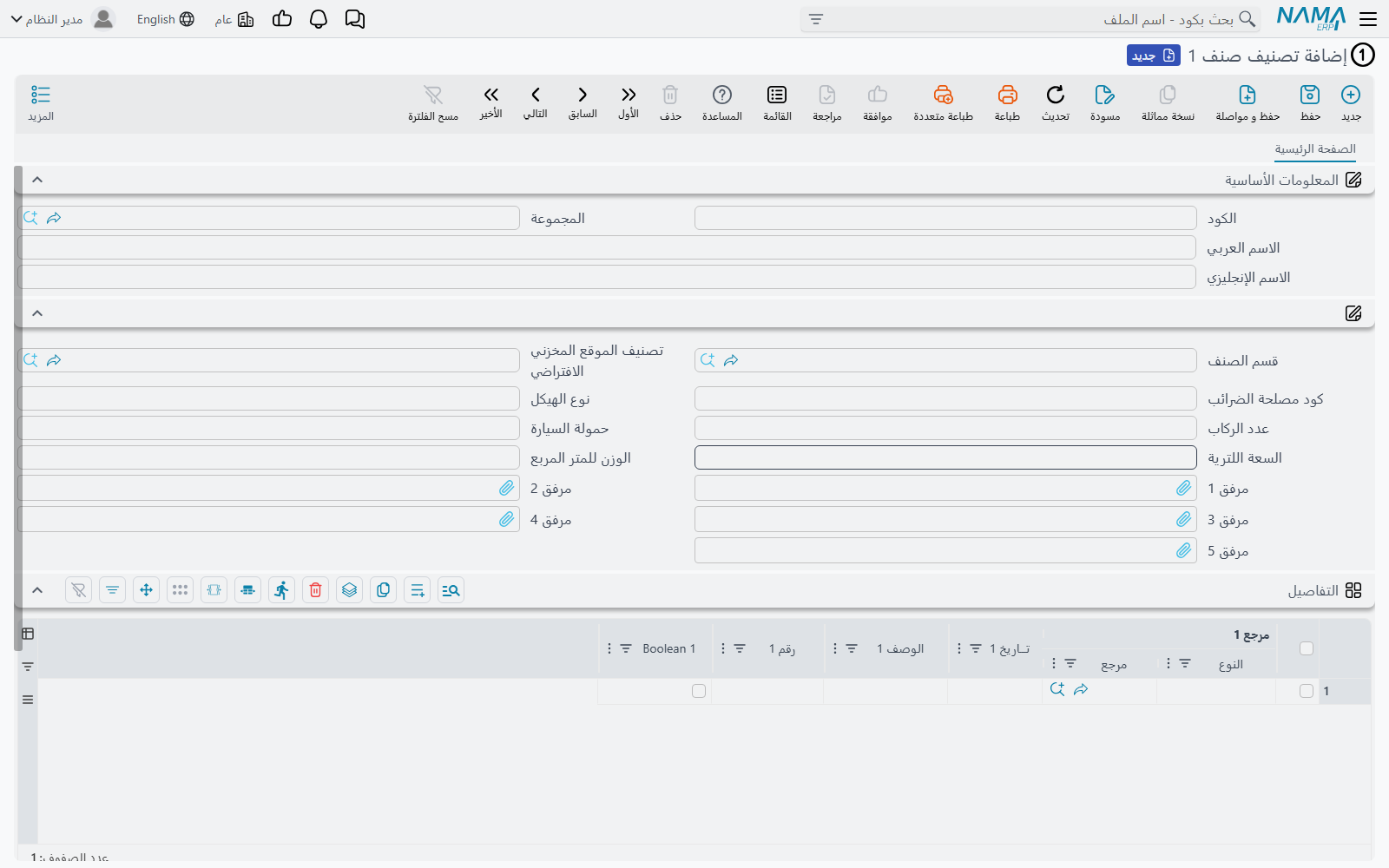The width and height of the screenshot is (1389, 868).
Task: Collapse the التفاصيل section
Action: pyautogui.click(x=37, y=590)
